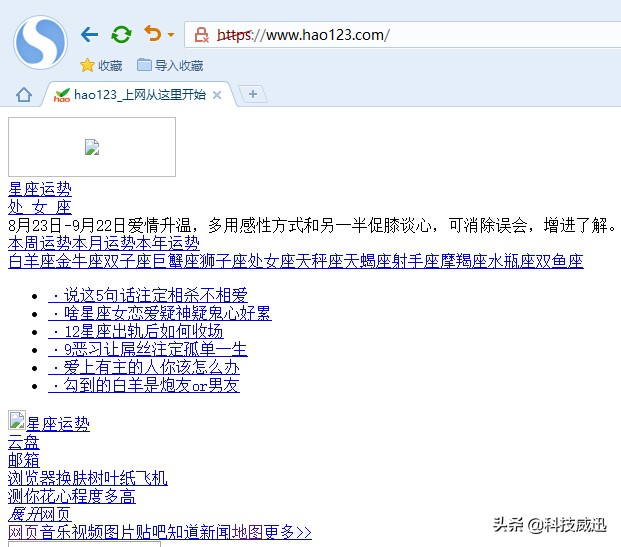Open the 云盘 link

click(24, 442)
